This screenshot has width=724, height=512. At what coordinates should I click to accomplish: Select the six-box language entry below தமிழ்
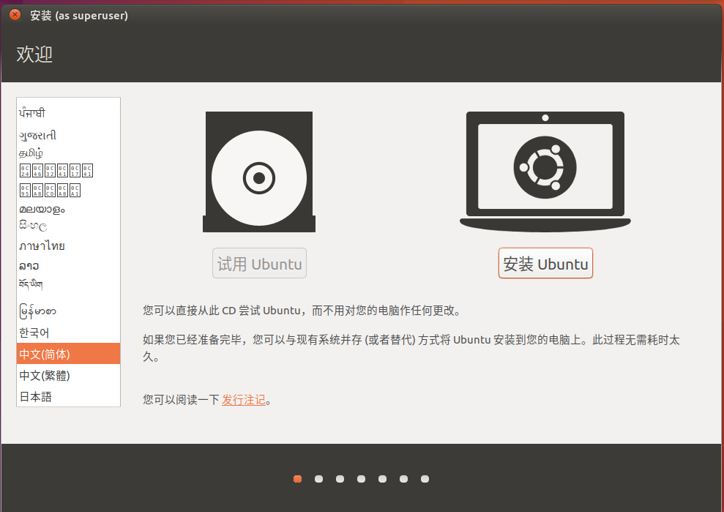coord(68,171)
